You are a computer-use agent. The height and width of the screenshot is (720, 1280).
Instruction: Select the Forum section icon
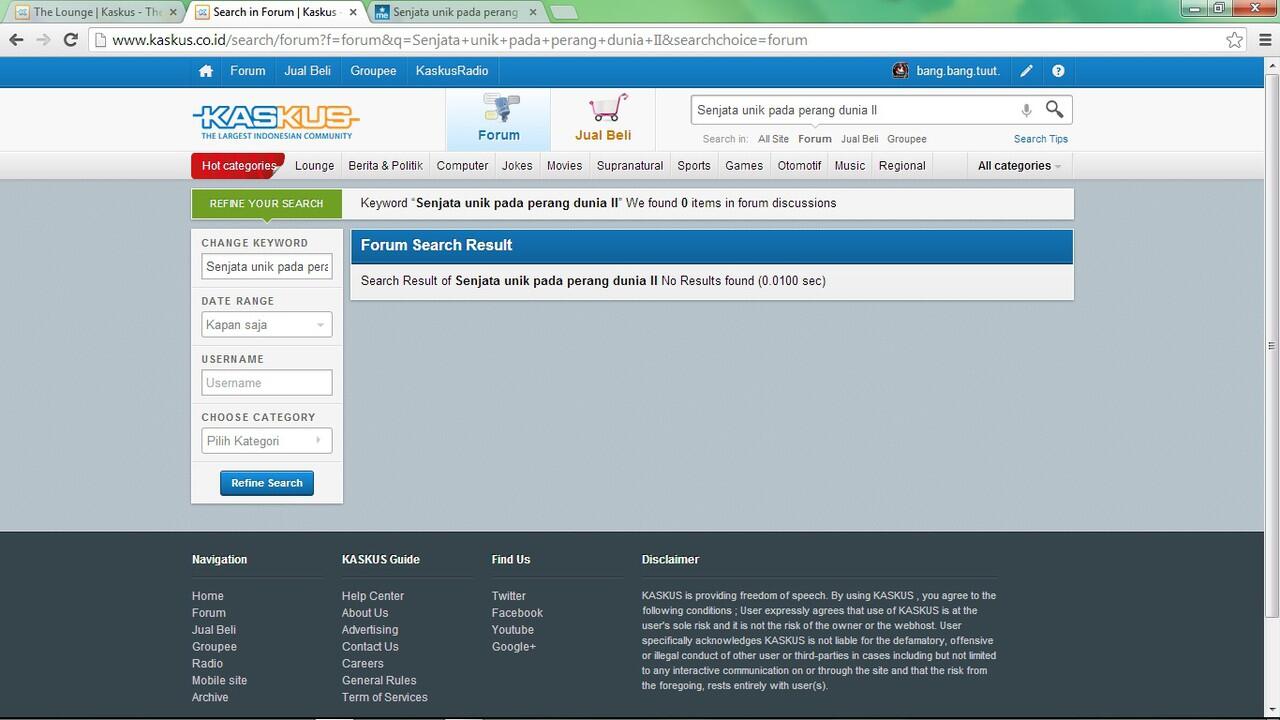point(498,120)
